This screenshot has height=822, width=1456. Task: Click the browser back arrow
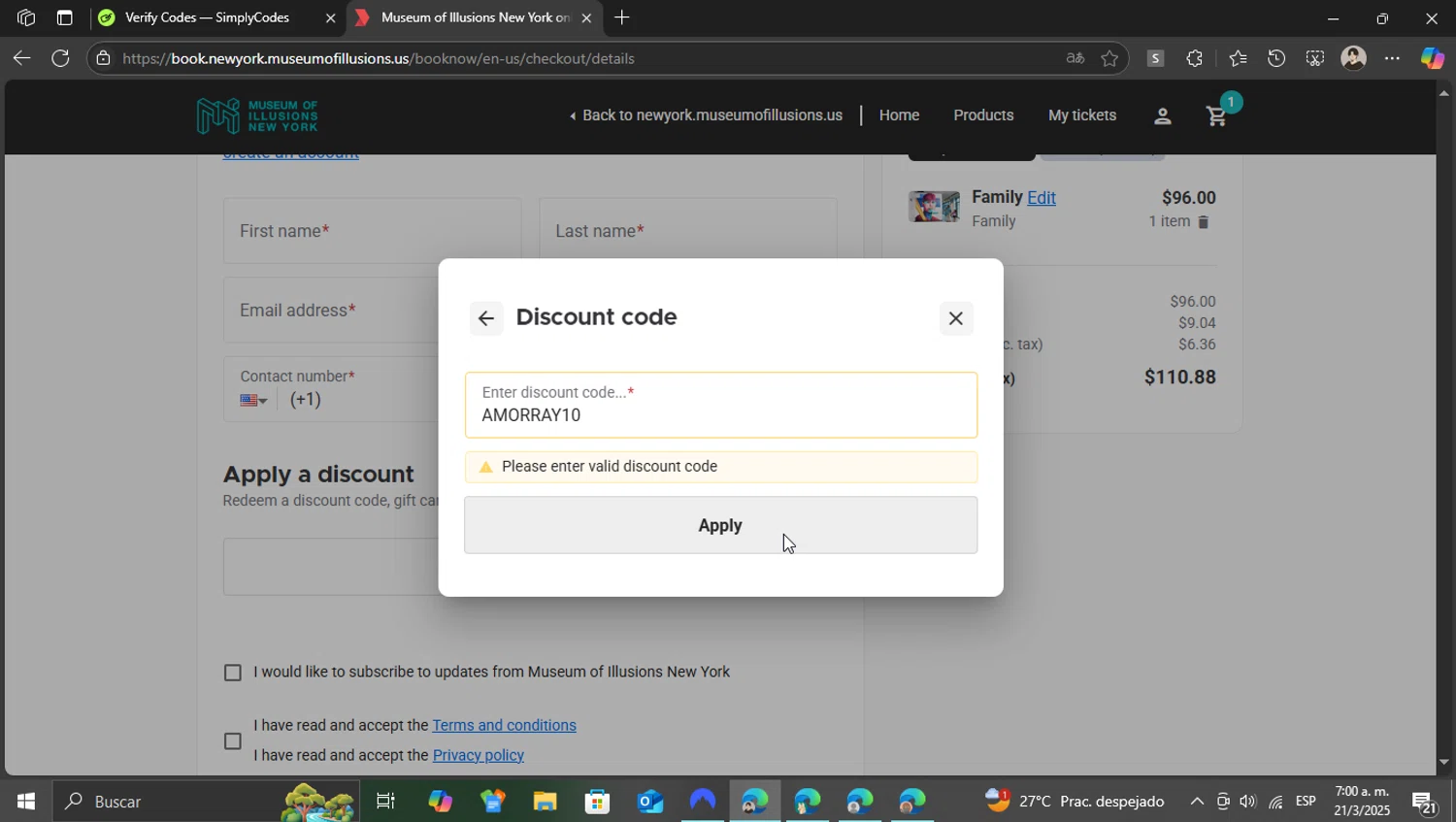(21, 58)
